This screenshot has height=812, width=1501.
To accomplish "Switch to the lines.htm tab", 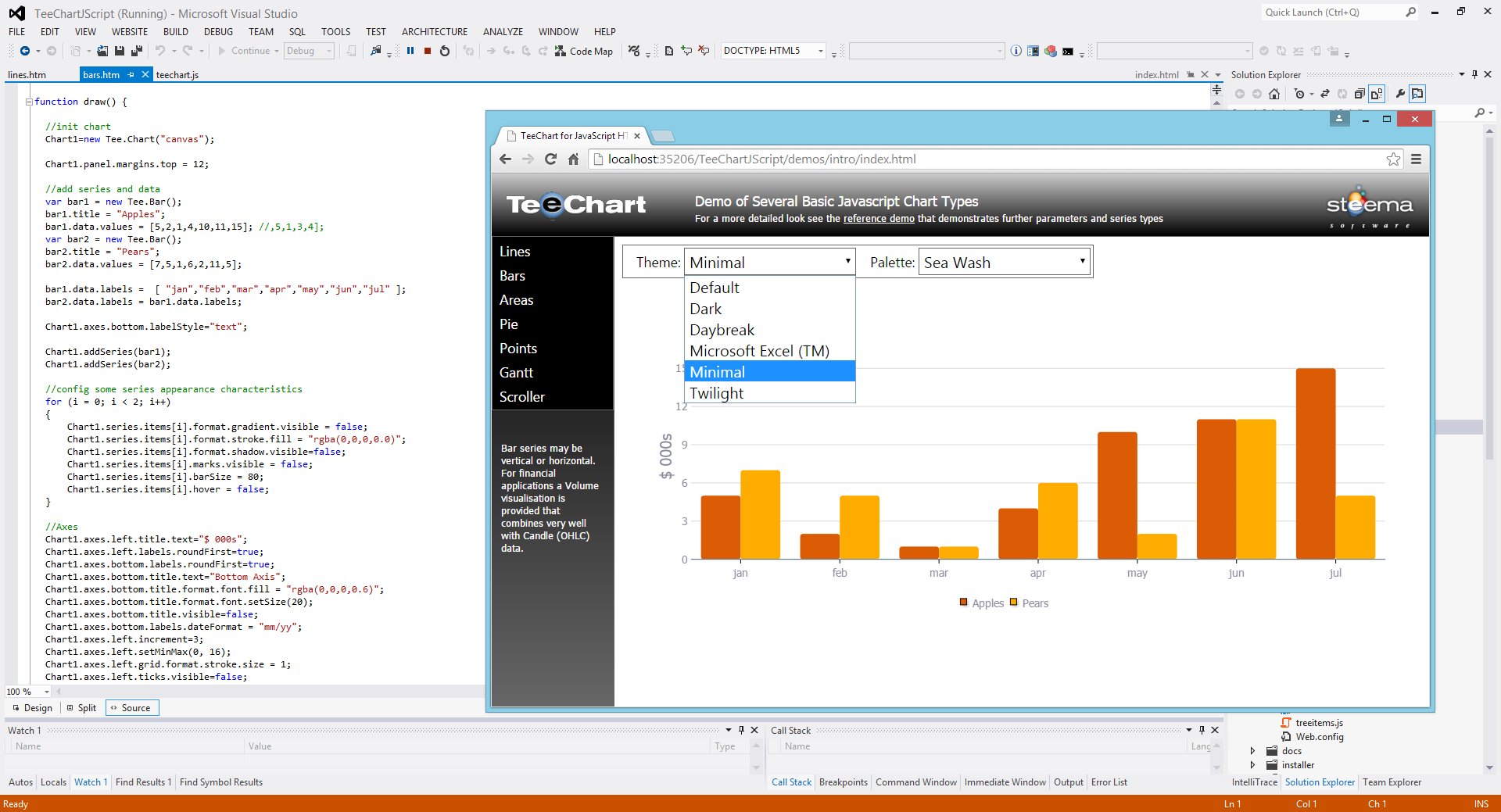I will coord(27,75).
